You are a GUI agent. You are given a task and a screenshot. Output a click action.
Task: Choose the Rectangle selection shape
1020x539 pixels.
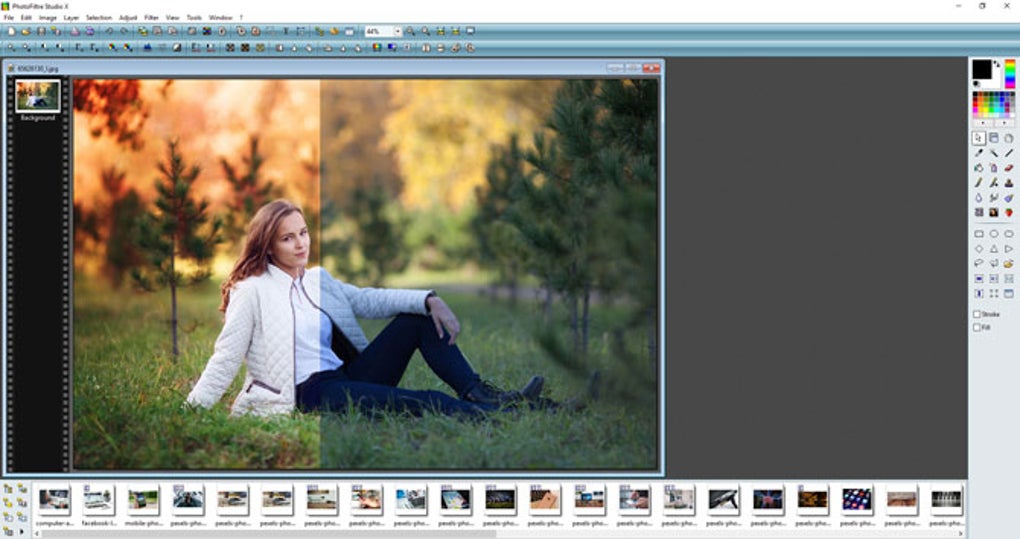coord(979,233)
